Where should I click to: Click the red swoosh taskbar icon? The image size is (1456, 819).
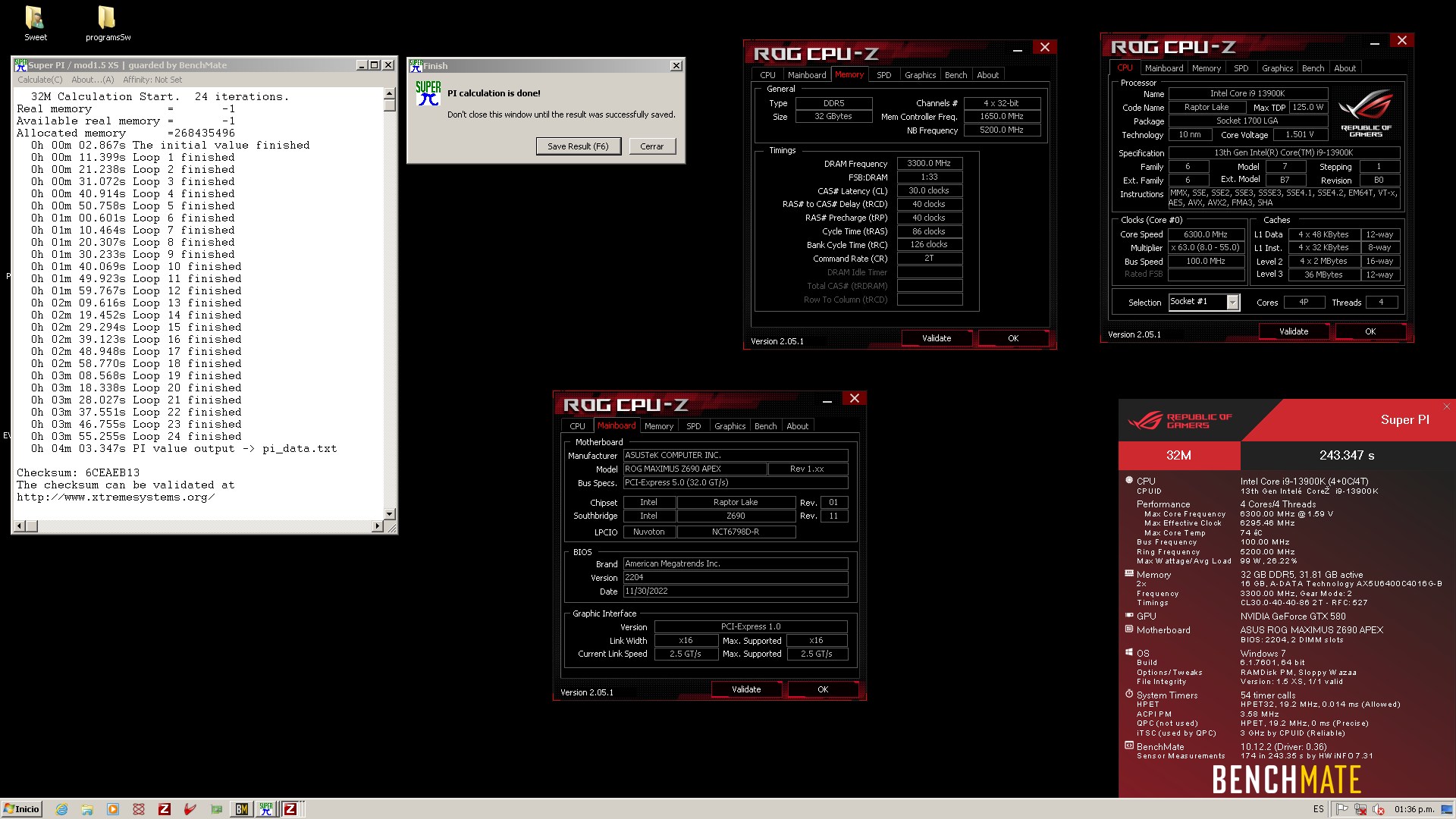(x=190, y=809)
